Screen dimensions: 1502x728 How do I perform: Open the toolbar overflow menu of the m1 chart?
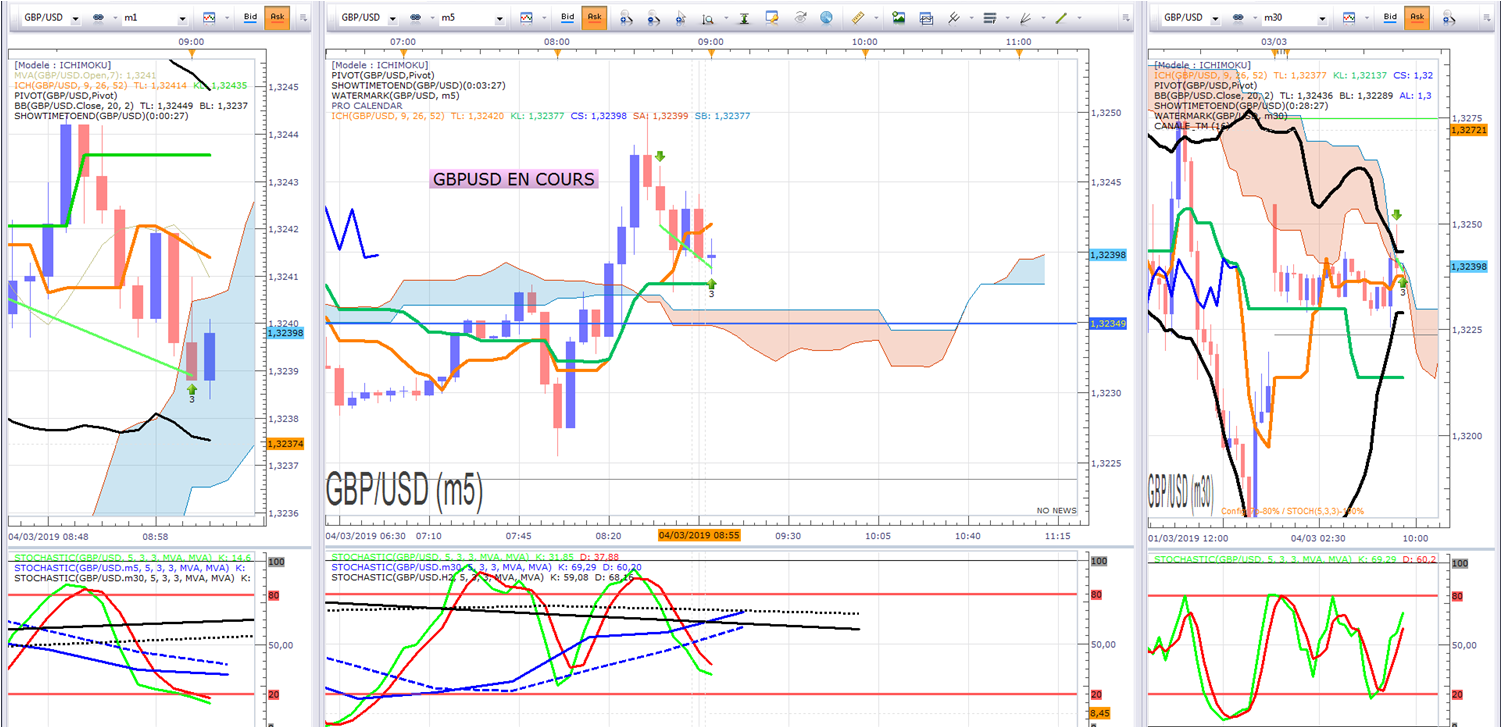[x=305, y=17]
